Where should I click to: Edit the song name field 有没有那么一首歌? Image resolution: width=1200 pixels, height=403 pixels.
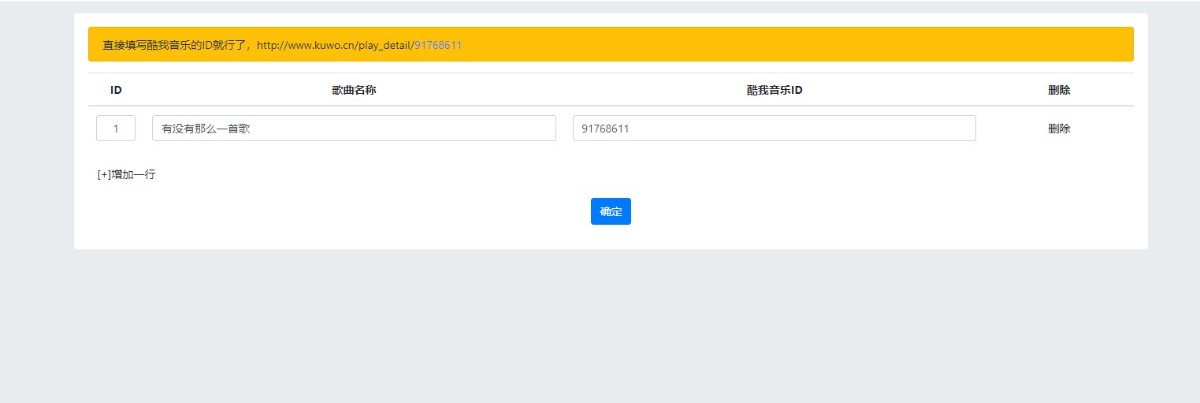pyautogui.click(x=354, y=128)
